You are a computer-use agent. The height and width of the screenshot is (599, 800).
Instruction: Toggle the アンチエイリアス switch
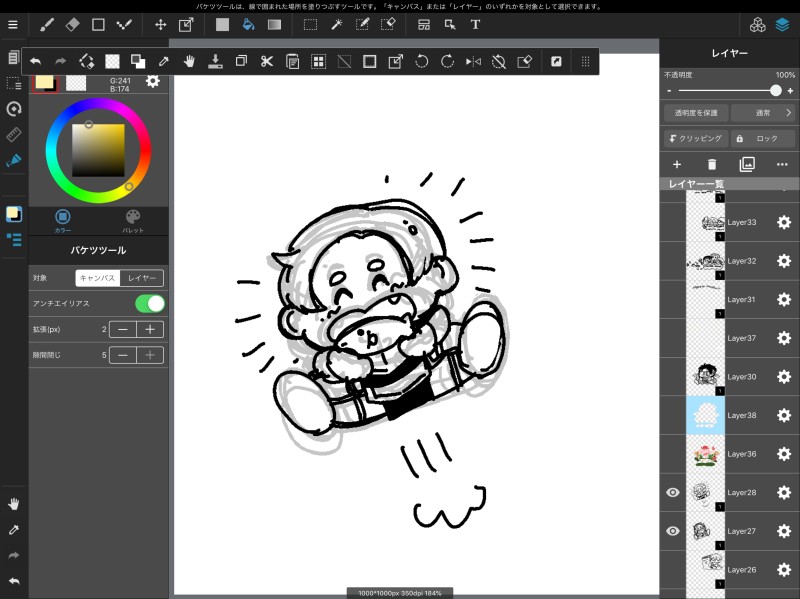(x=150, y=304)
